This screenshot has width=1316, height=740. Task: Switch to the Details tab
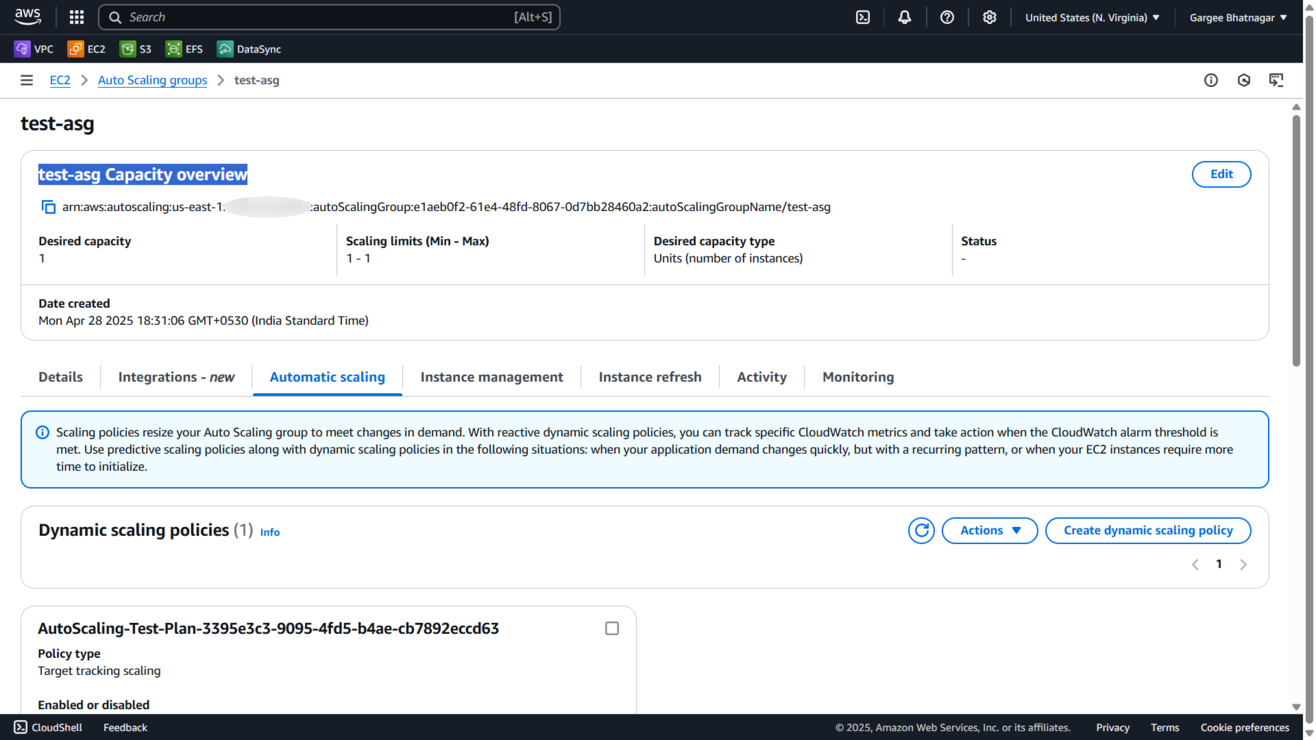61,377
